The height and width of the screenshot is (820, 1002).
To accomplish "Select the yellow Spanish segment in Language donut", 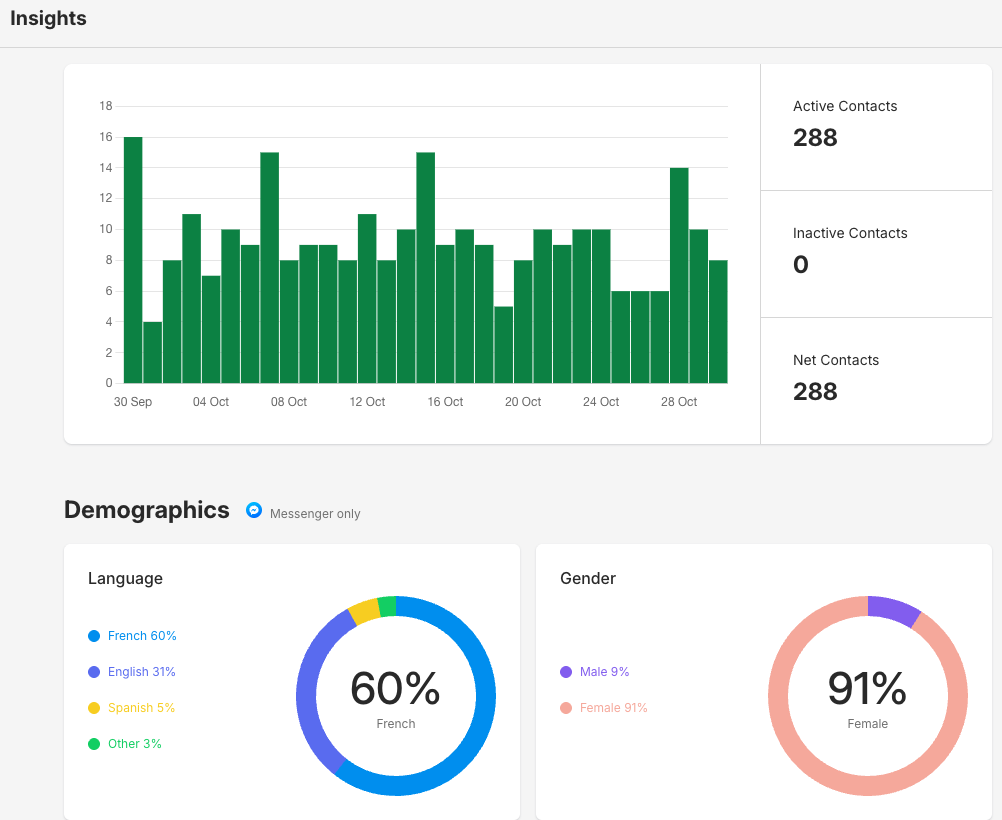I will (364, 611).
